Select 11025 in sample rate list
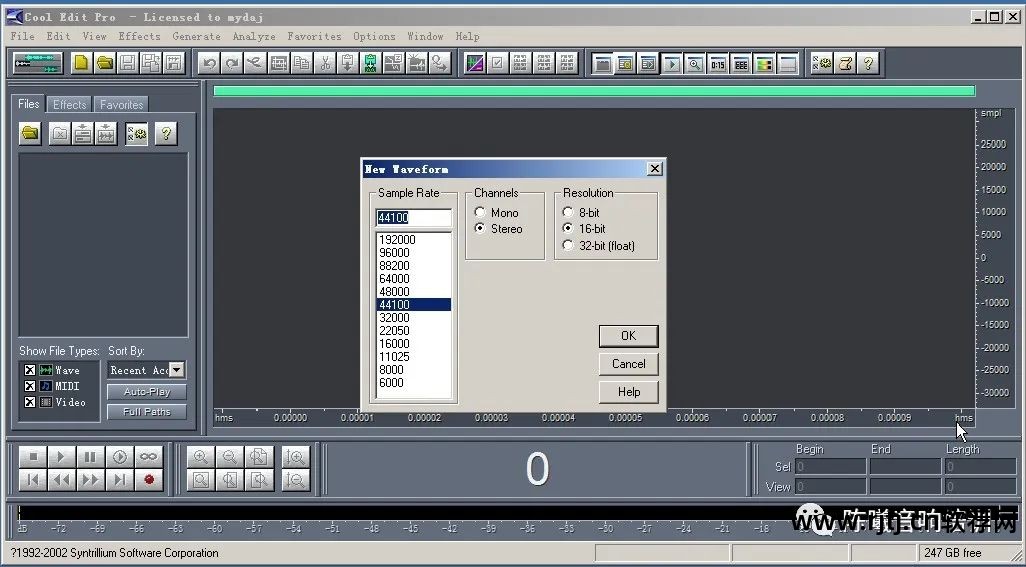1026x567 pixels. pos(414,356)
